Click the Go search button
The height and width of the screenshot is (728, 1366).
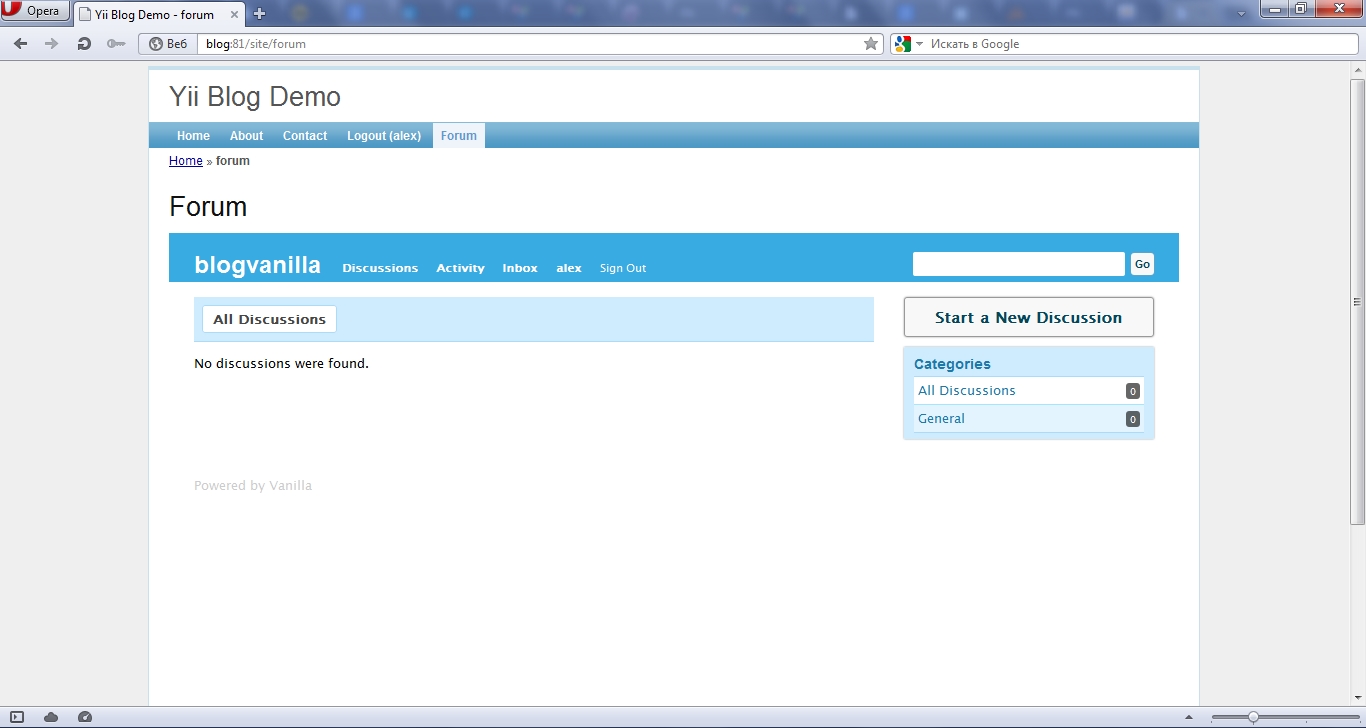[x=1142, y=264]
